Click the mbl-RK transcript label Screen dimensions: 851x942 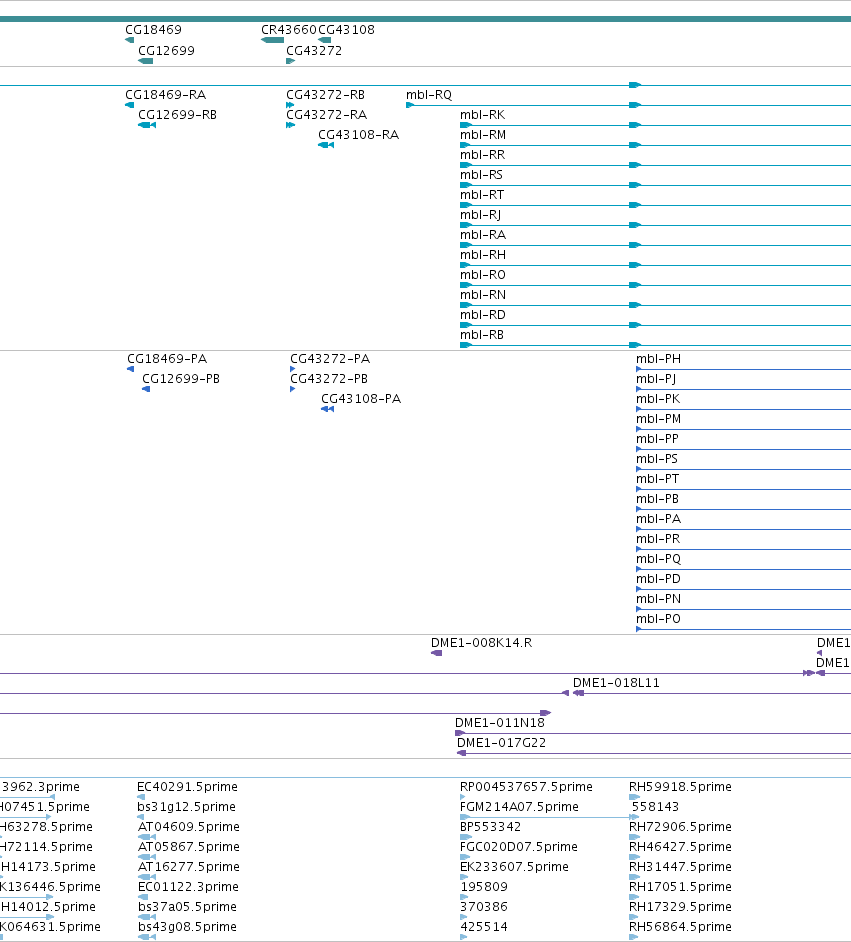point(482,114)
